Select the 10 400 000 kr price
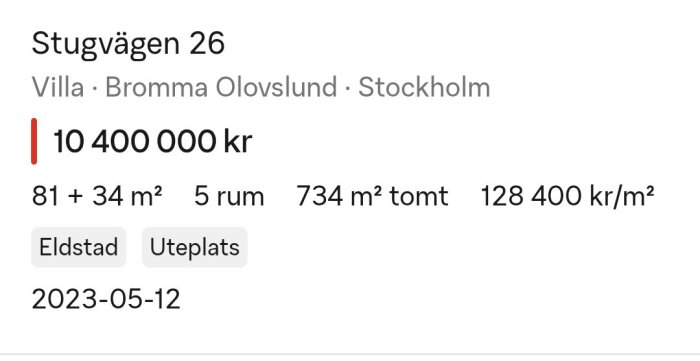Viewport: 700px width, 361px height. pyautogui.click(x=153, y=141)
